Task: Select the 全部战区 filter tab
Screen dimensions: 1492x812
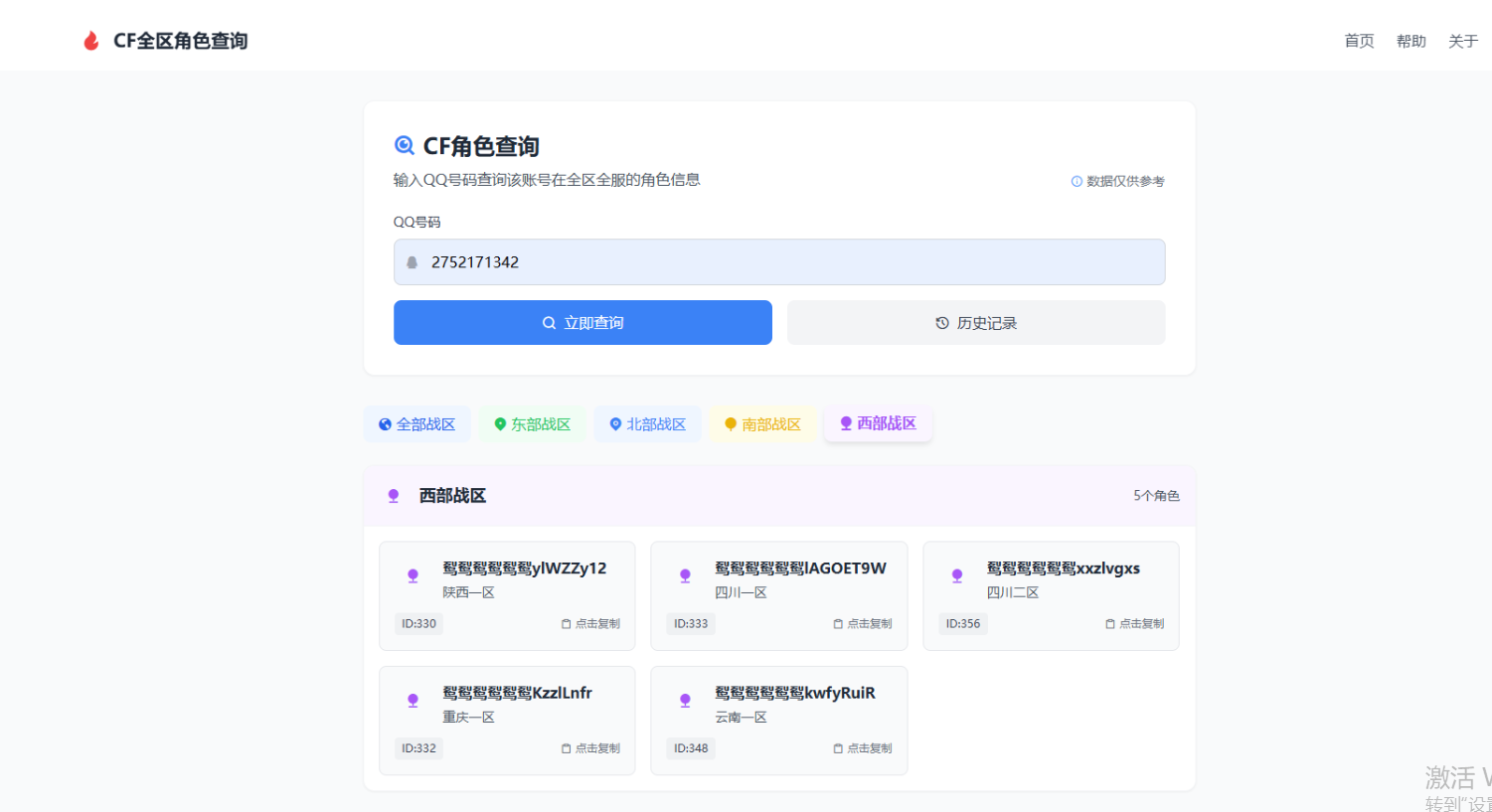Action: click(x=416, y=424)
